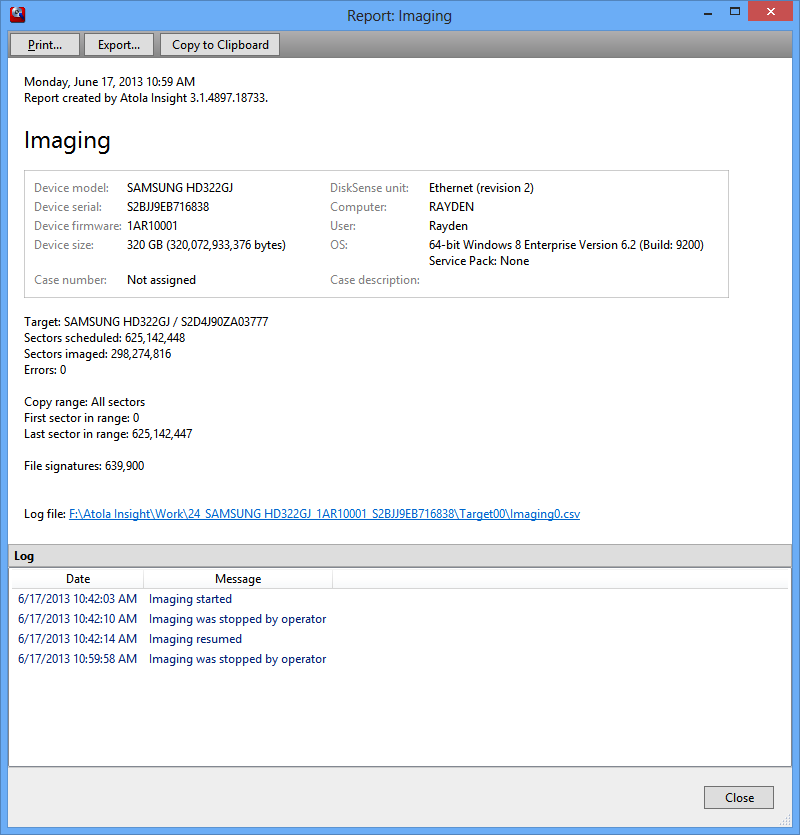Click the Atola Insight app icon in title bar

[18, 14]
